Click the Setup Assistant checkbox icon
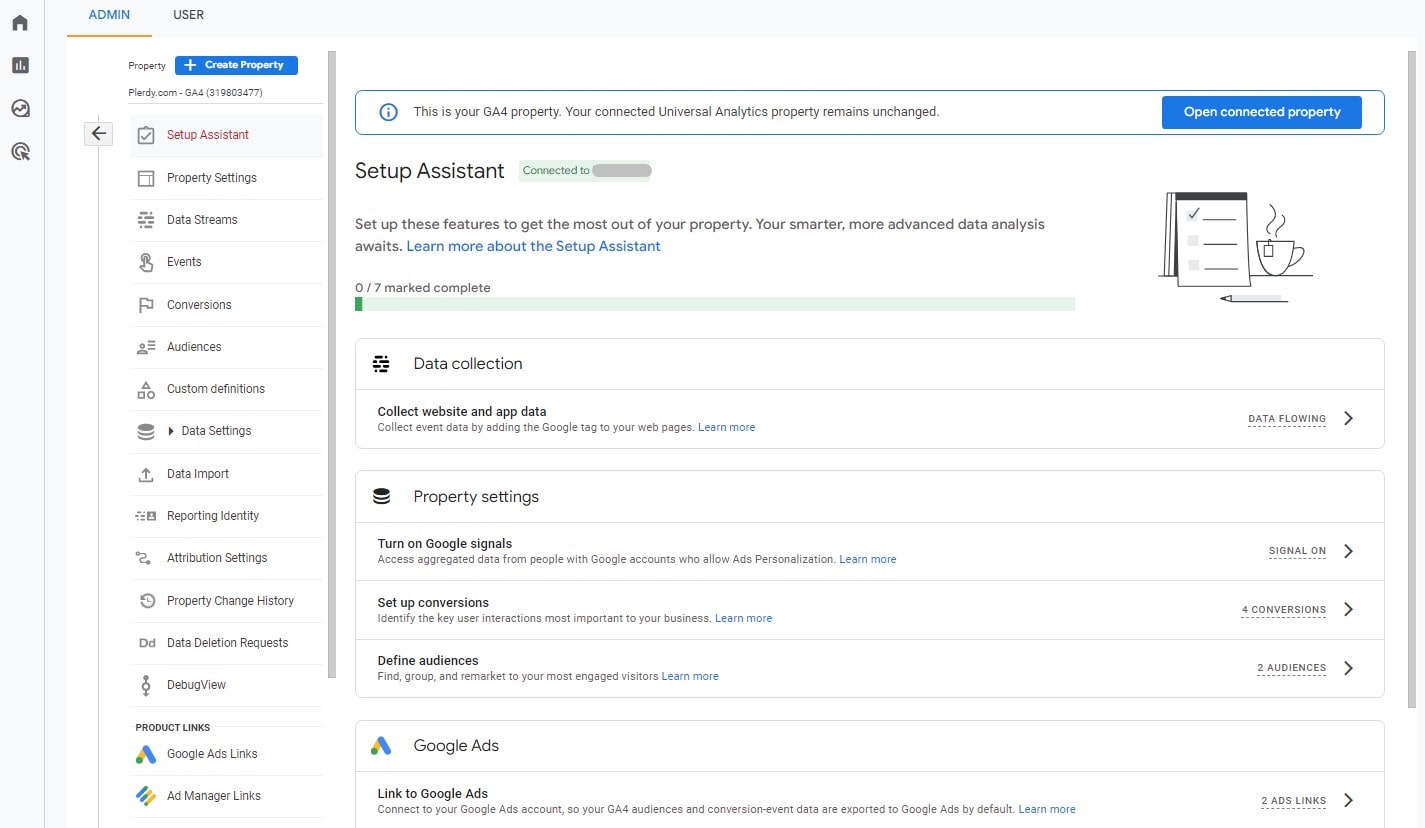 pos(146,135)
